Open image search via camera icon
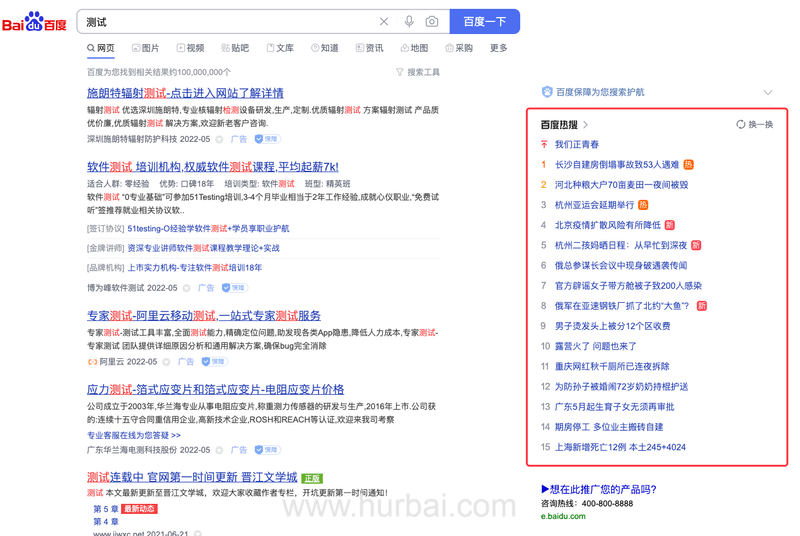 [432, 21]
